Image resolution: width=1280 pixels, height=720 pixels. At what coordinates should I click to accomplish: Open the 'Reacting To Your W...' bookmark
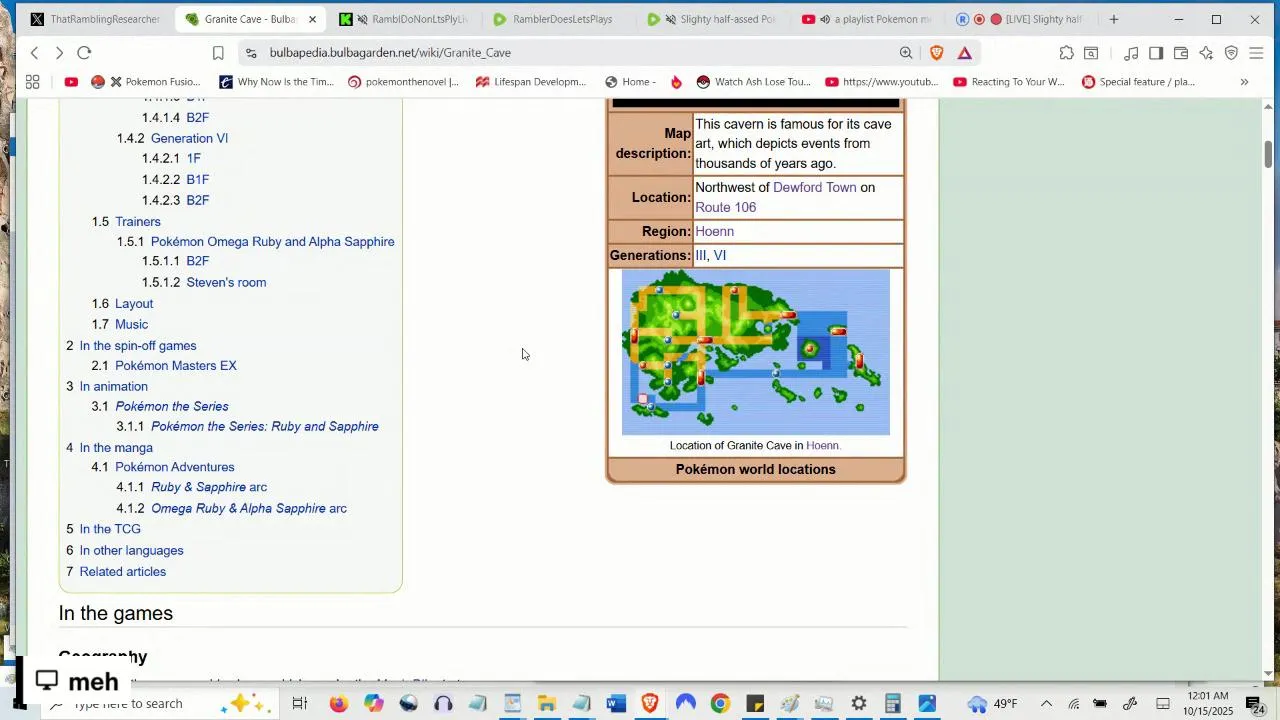pos(1009,82)
